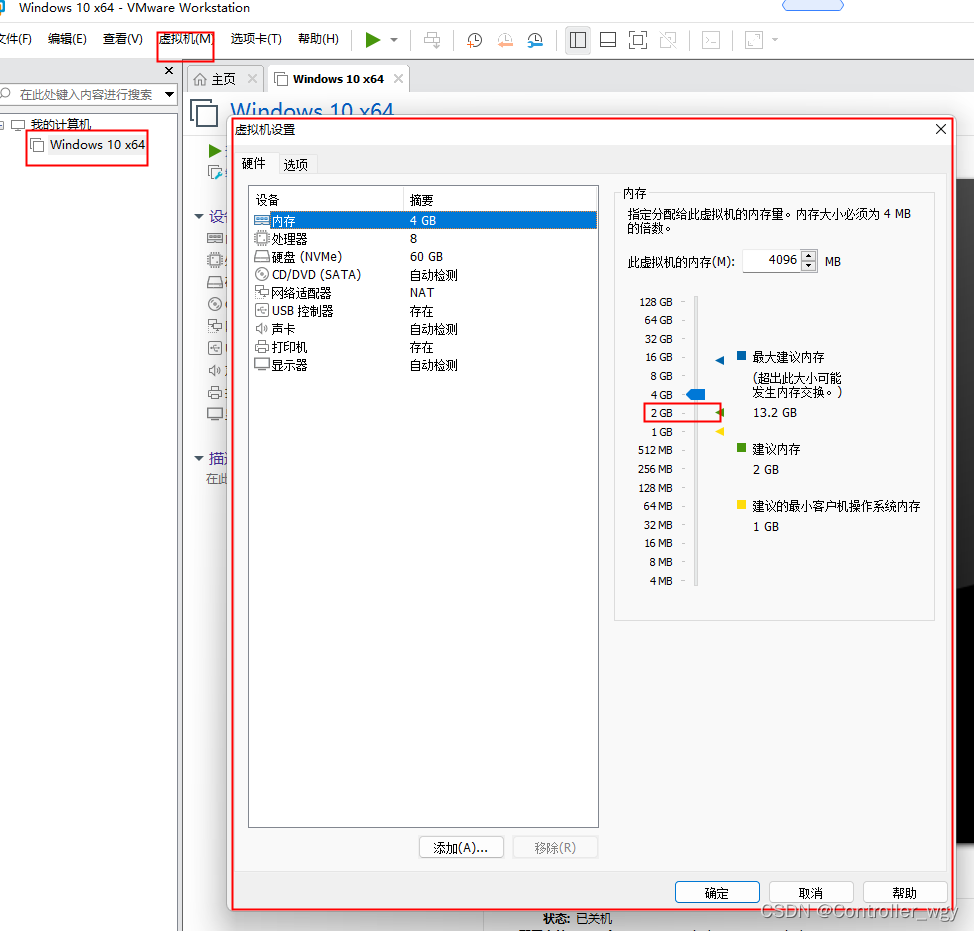Open the stretch display dropdown arrow

[x=775, y=40]
